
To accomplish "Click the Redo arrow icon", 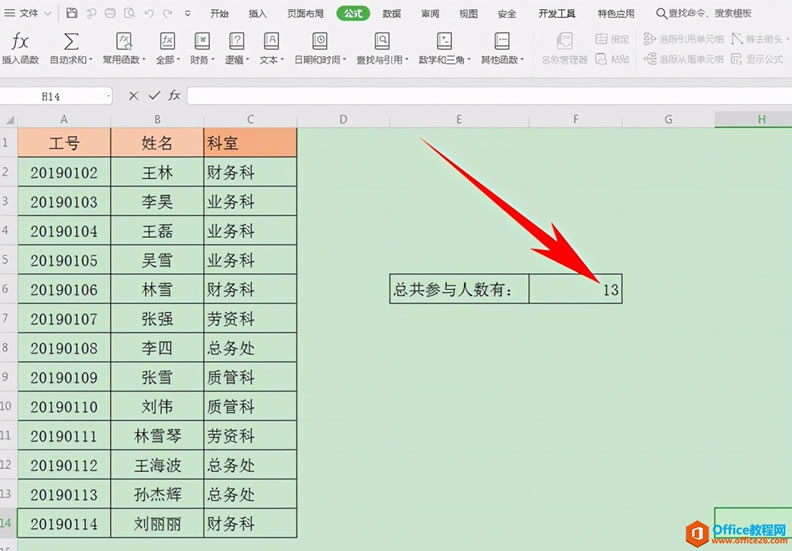I will click(x=168, y=13).
